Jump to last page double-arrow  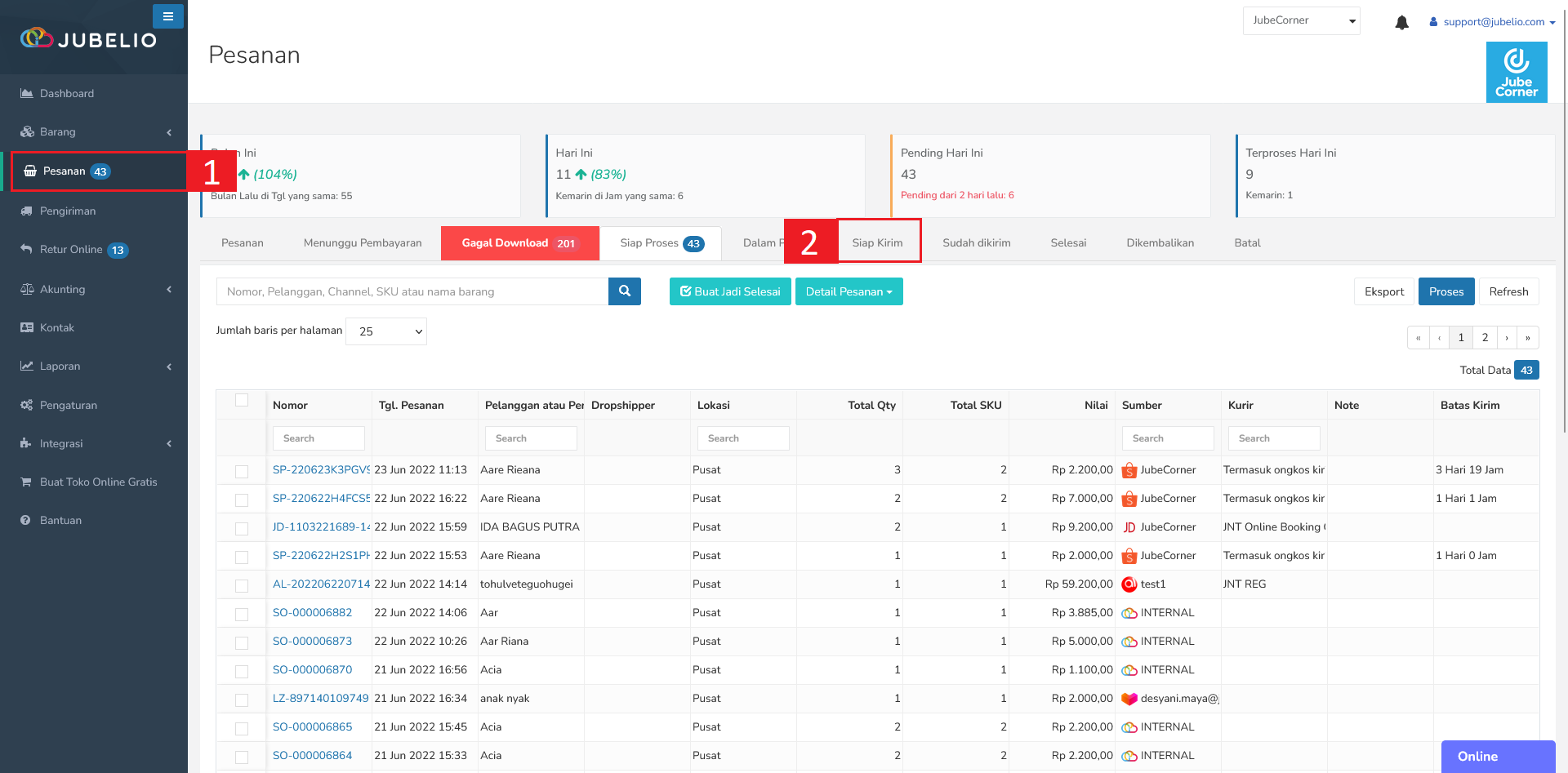[1528, 337]
